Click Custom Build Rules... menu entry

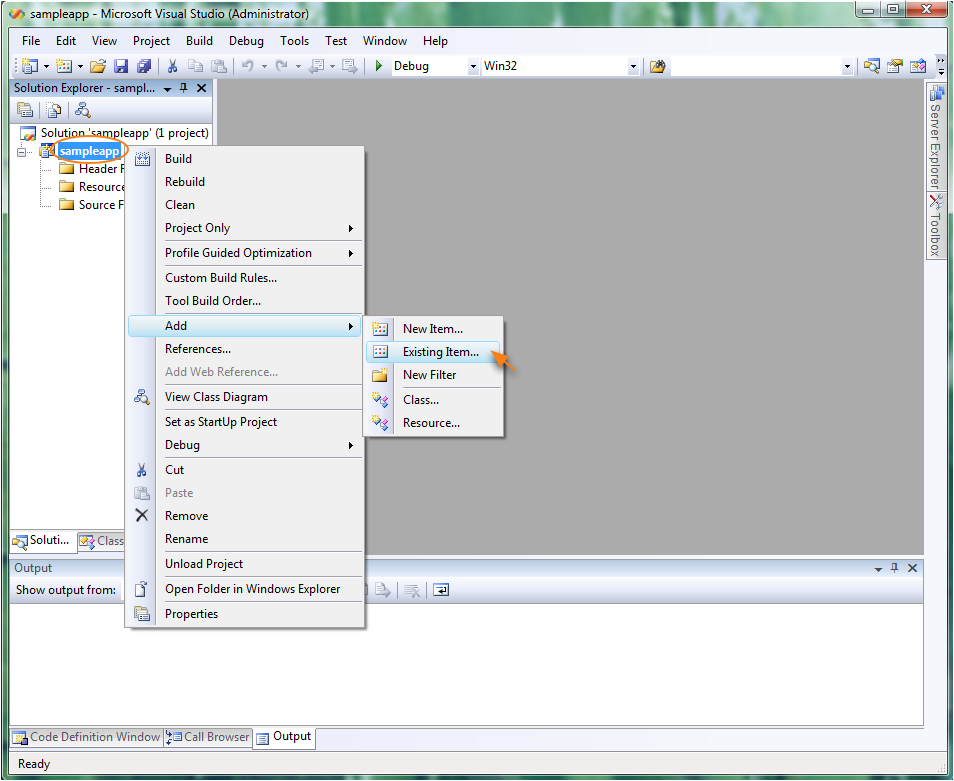tap(245, 278)
